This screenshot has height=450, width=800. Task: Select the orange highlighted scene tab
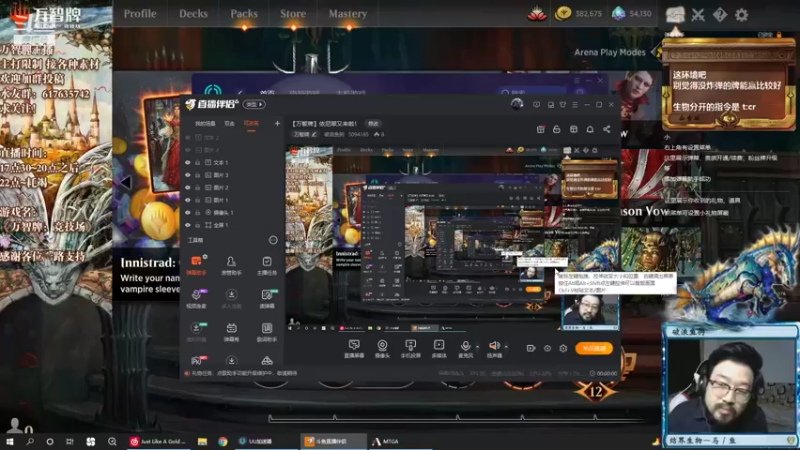tap(251, 123)
